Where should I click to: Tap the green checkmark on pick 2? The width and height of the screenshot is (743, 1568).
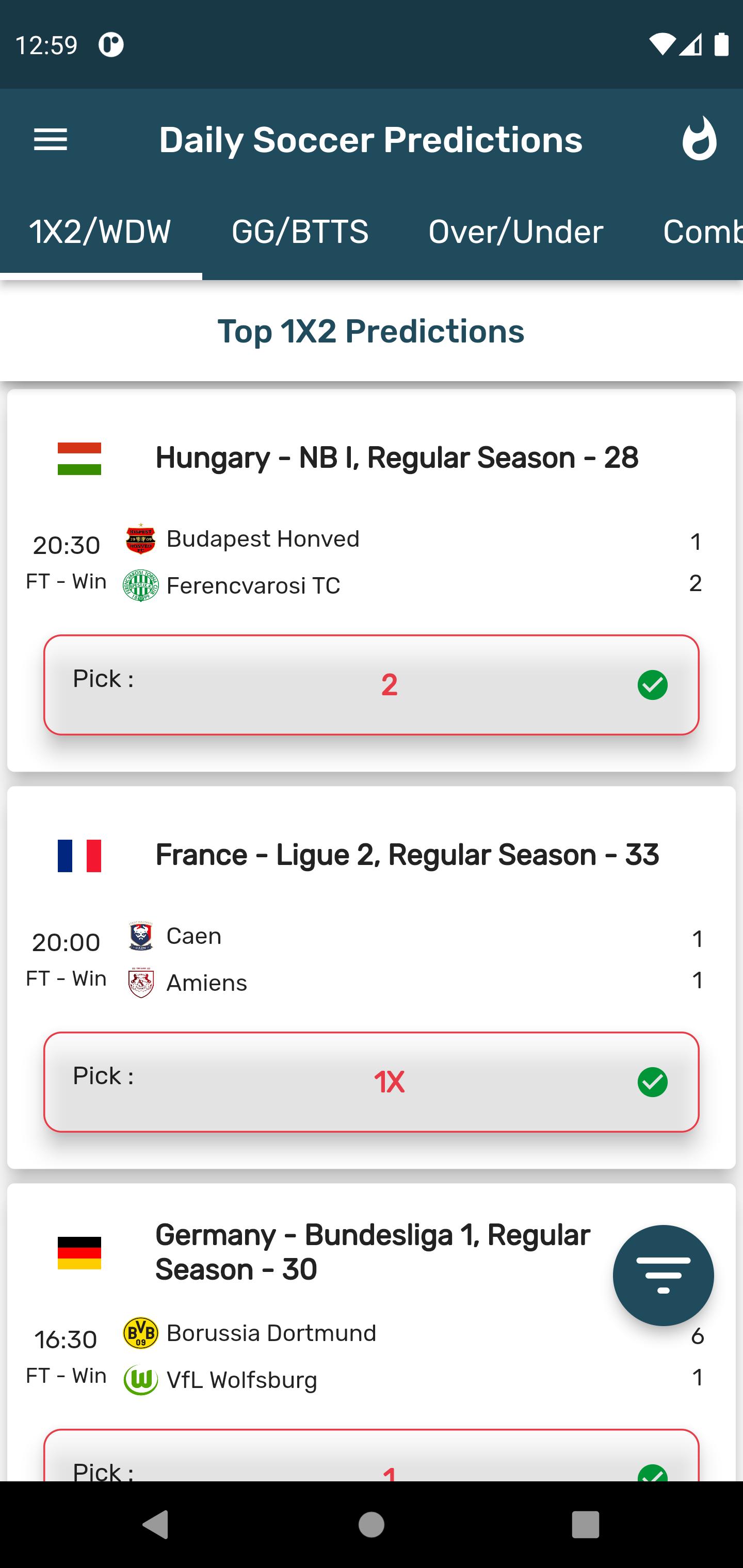(652, 685)
